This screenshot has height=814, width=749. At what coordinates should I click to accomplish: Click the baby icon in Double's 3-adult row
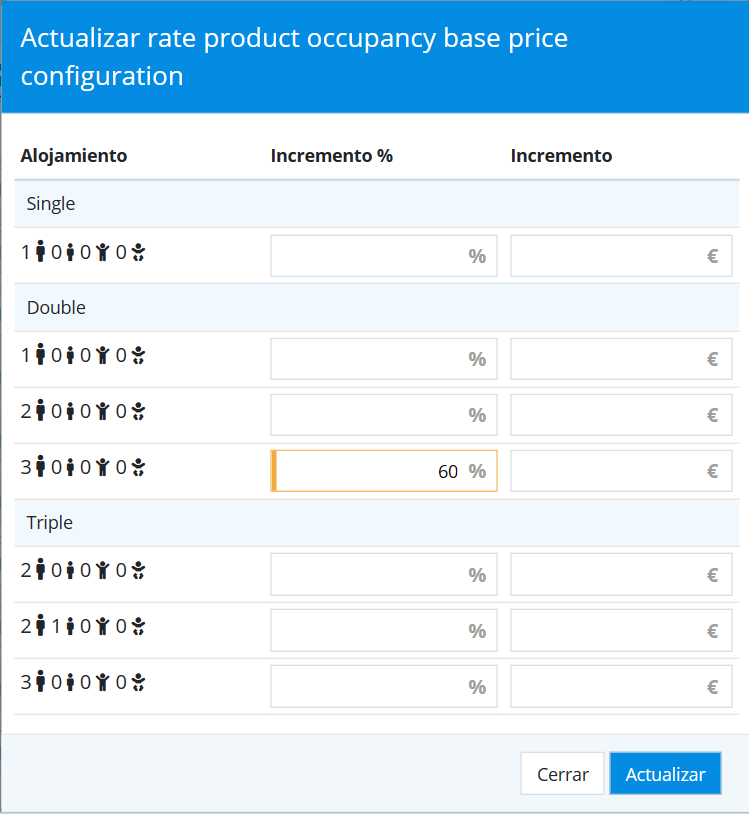(x=138, y=465)
